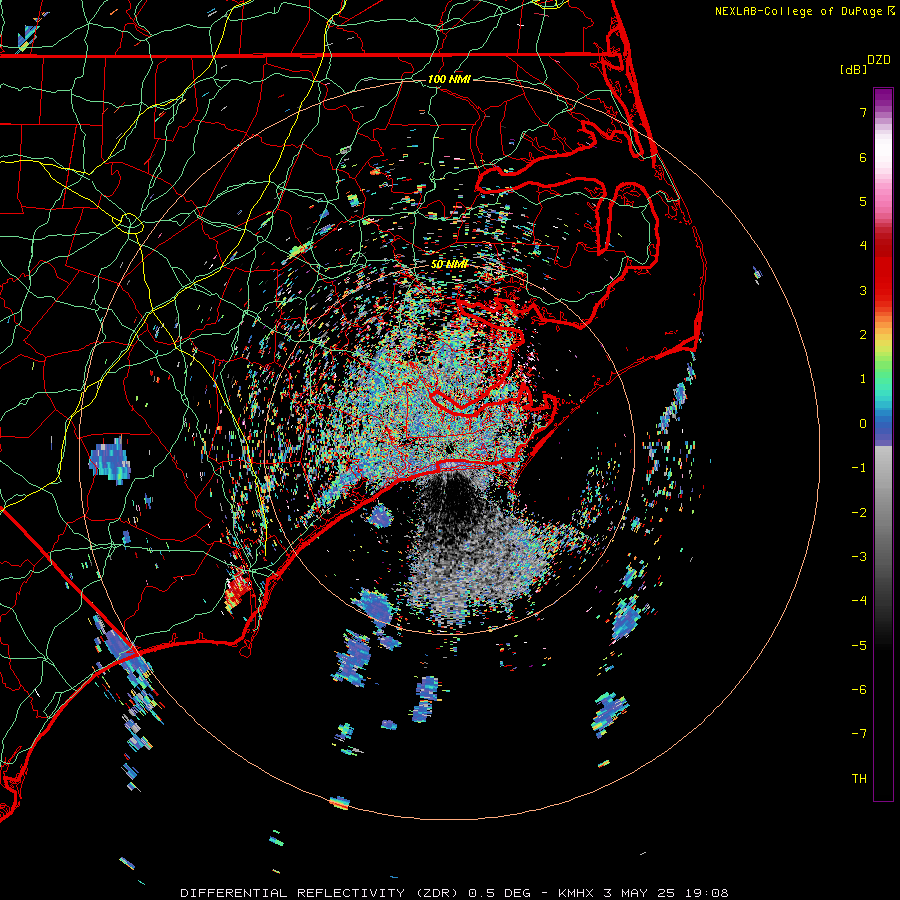Click the -5 value on the color scale
The height and width of the screenshot is (900, 900).
coord(859,646)
